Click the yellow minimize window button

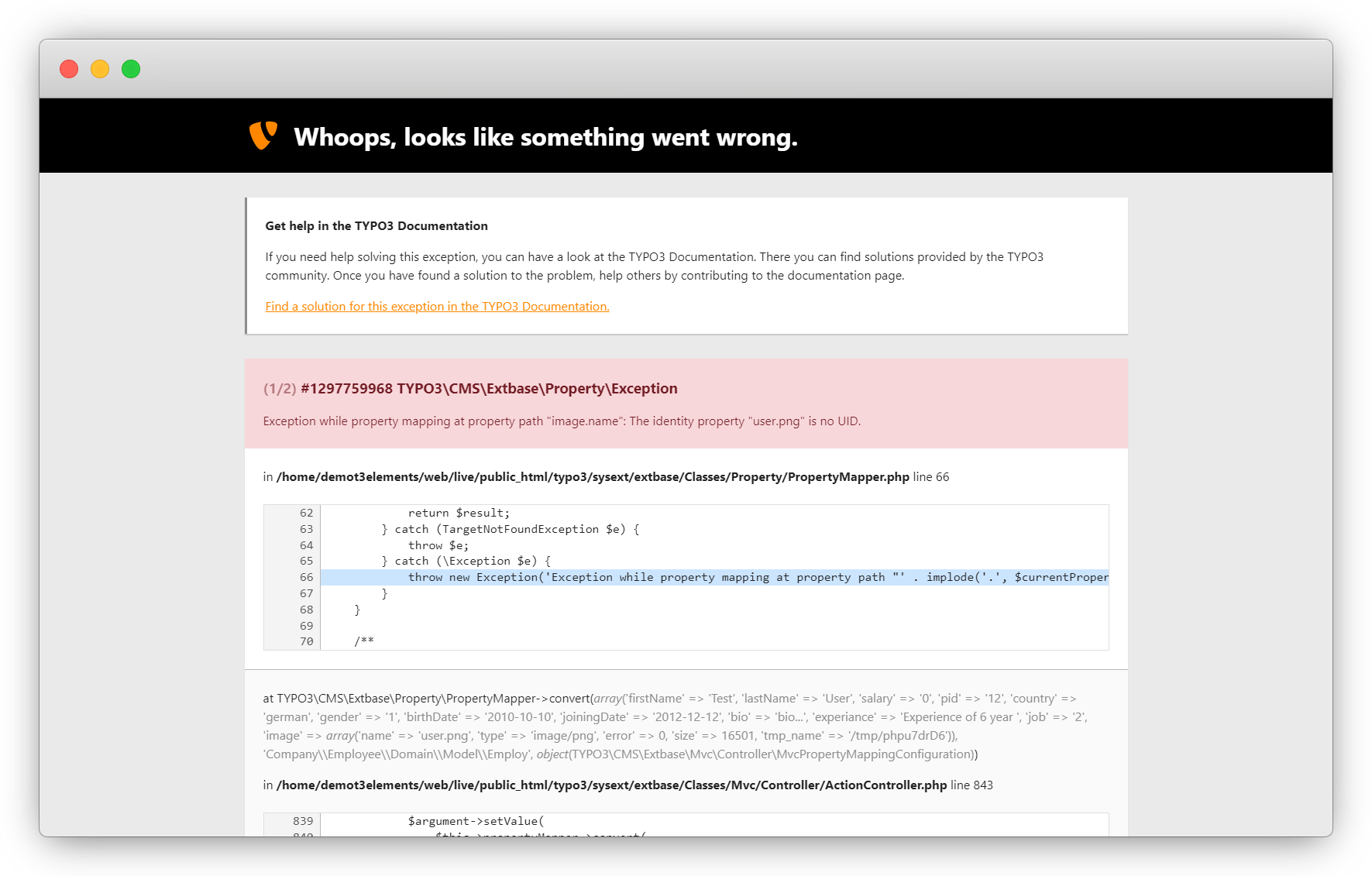[100, 69]
